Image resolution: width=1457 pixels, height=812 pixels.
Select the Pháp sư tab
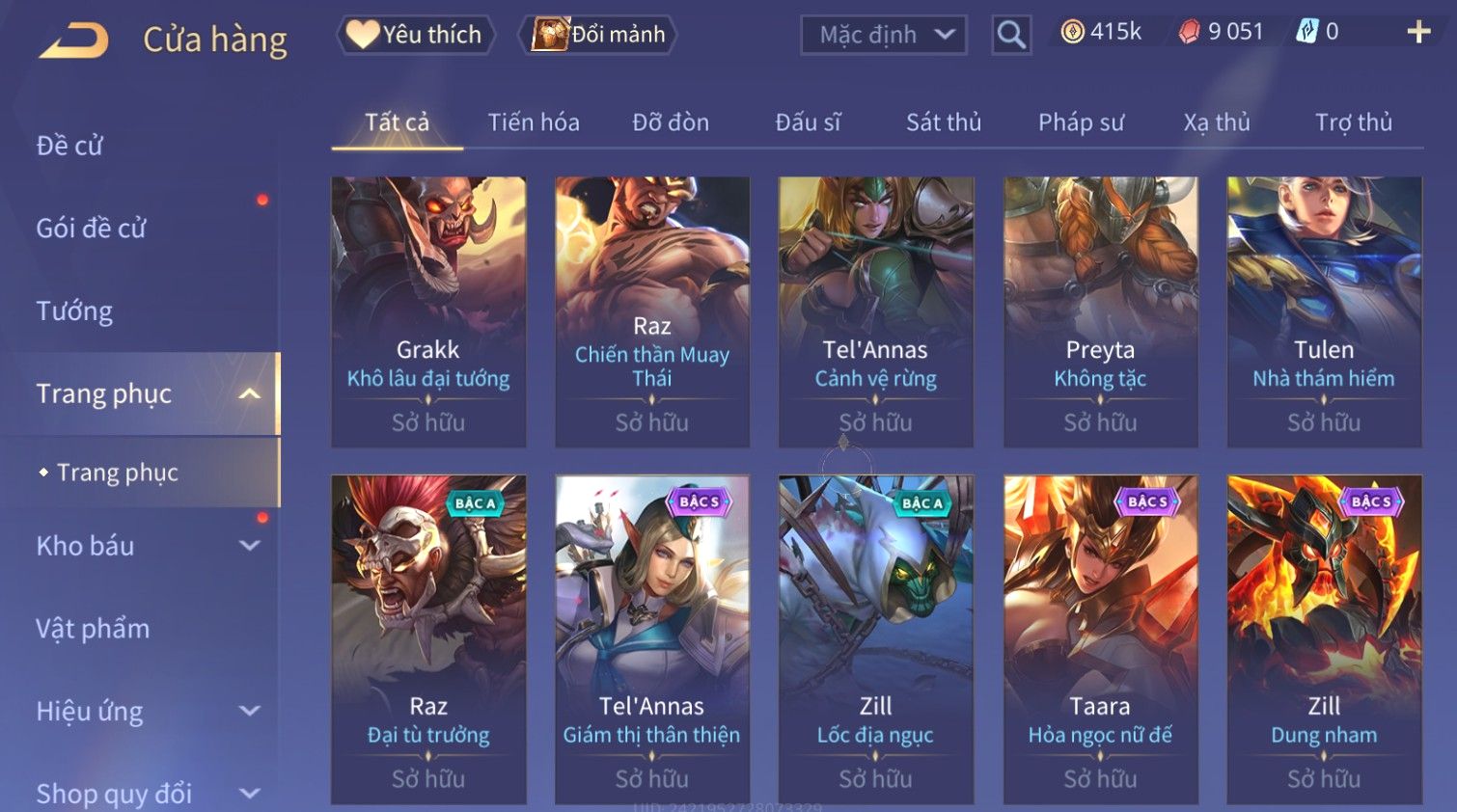[1081, 122]
